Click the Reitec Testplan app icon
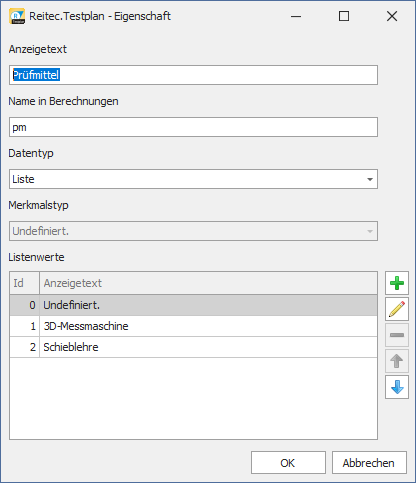The height and width of the screenshot is (483, 416). (17, 16)
